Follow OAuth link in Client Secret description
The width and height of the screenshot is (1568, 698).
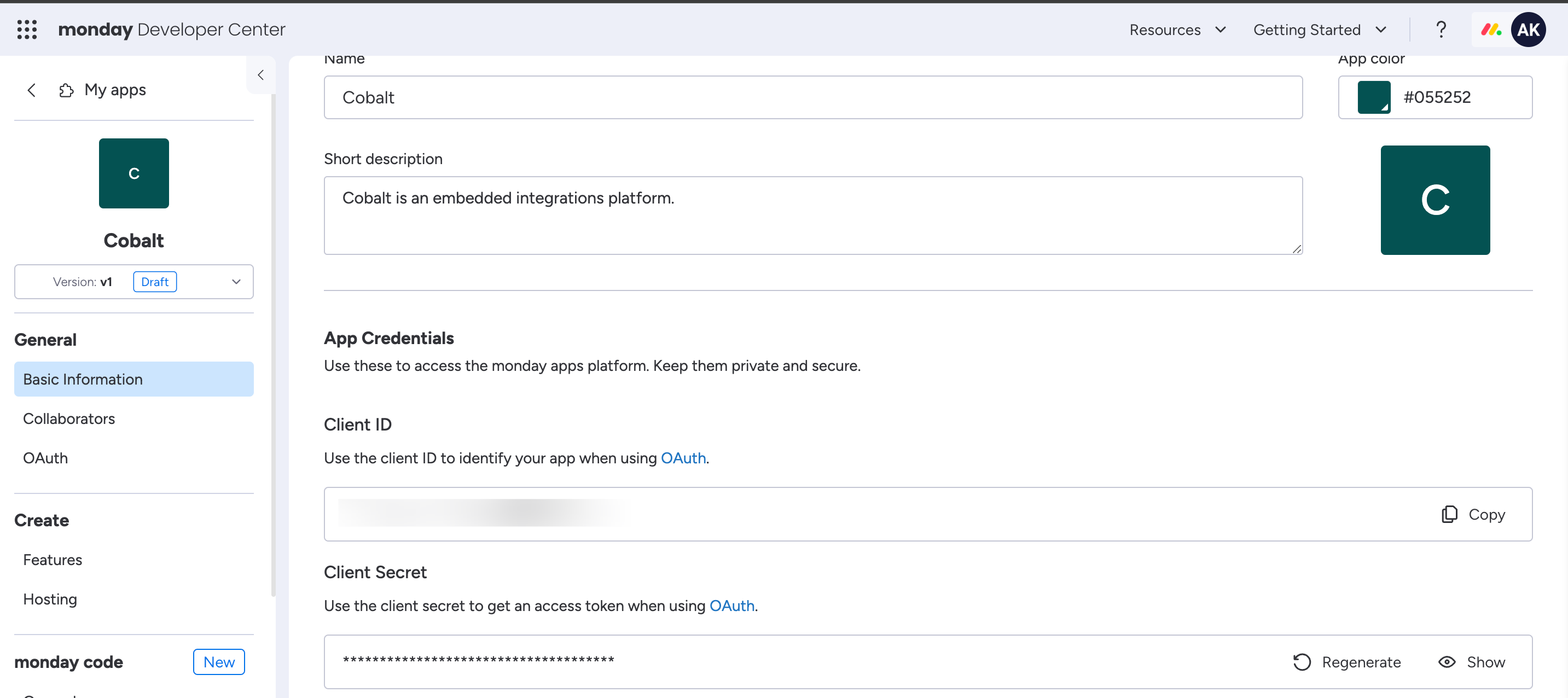731,606
